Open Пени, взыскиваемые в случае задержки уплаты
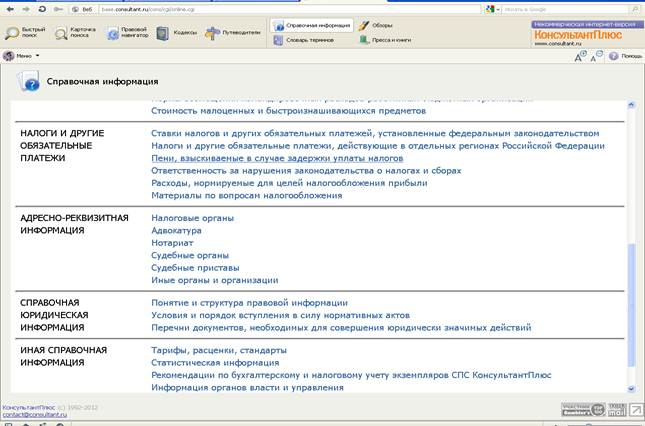This screenshot has height=426, width=645. coord(277,158)
